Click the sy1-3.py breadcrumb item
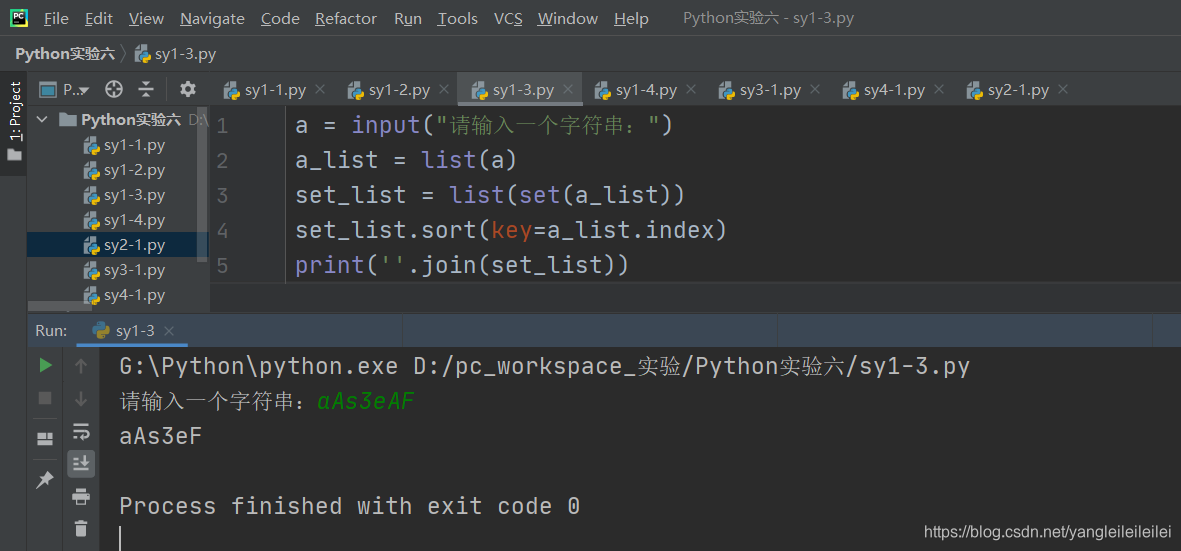 [175, 54]
